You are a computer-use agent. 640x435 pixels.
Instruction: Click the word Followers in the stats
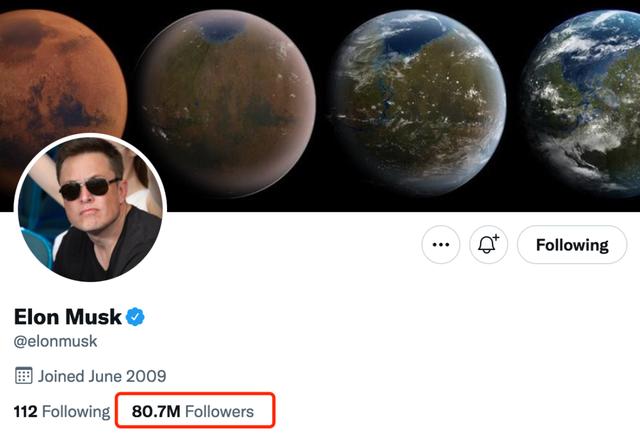pyautogui.click(x=220, y=411)
